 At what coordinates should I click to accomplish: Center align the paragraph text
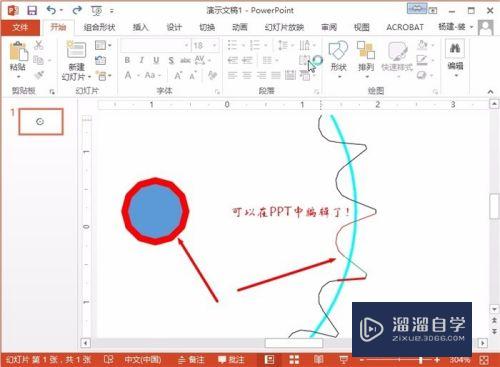click(247, 75)
